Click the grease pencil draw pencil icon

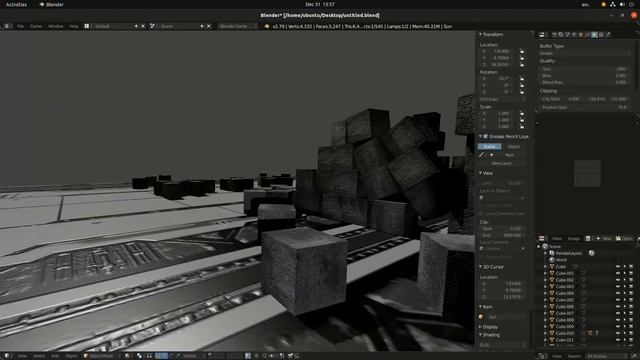point(482,155)
